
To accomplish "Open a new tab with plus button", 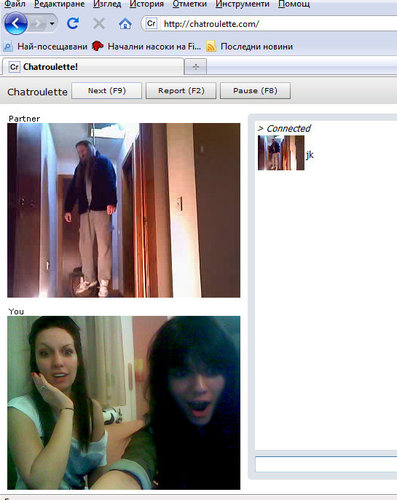I will [196, 67].
